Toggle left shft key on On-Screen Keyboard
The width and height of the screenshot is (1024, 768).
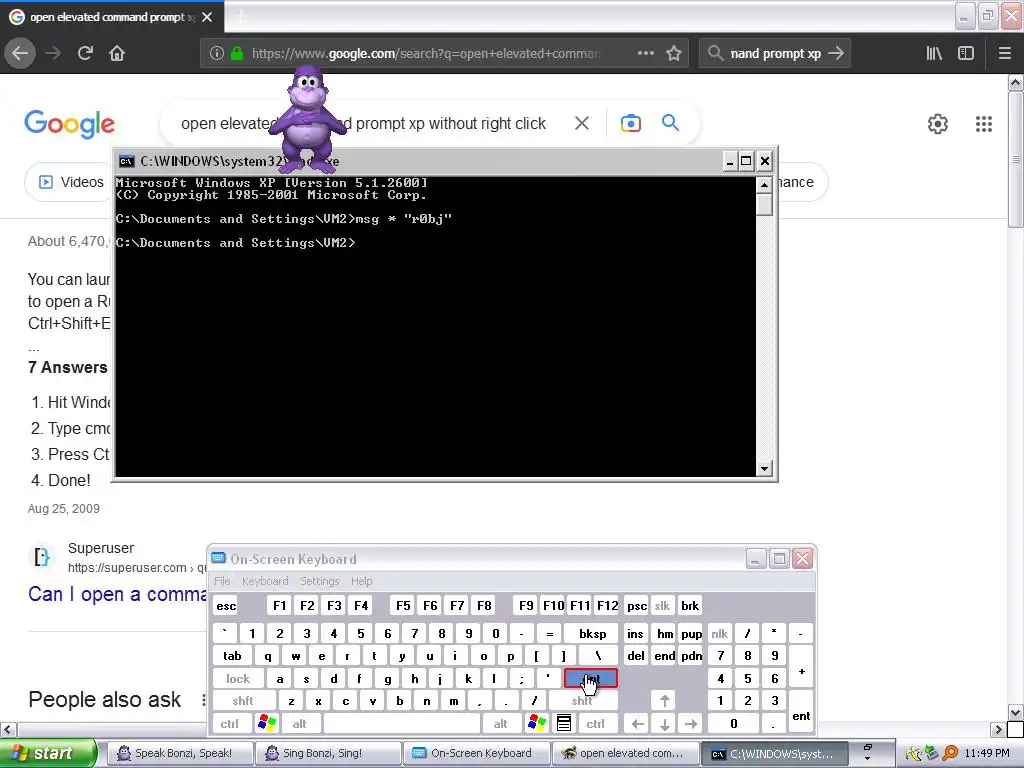pyautogui.click(x=243, y=701)
